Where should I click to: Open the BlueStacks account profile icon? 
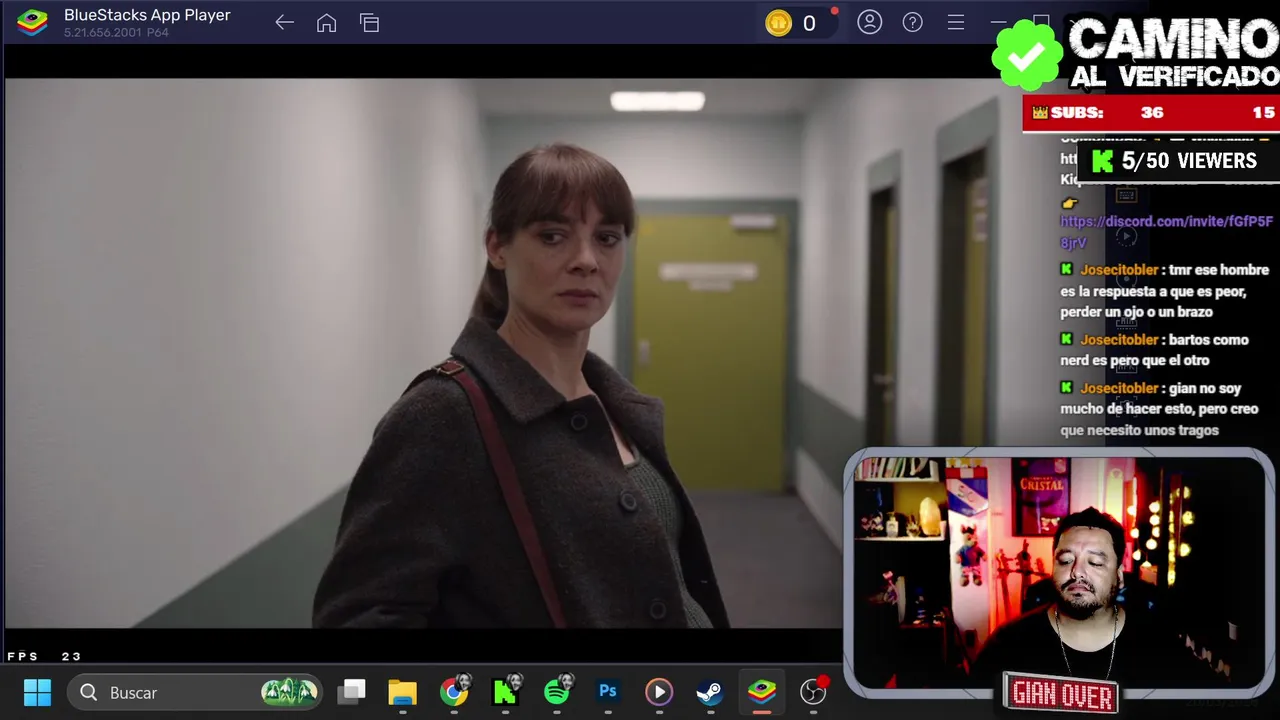pyautogui.click(x=870, y=22)
